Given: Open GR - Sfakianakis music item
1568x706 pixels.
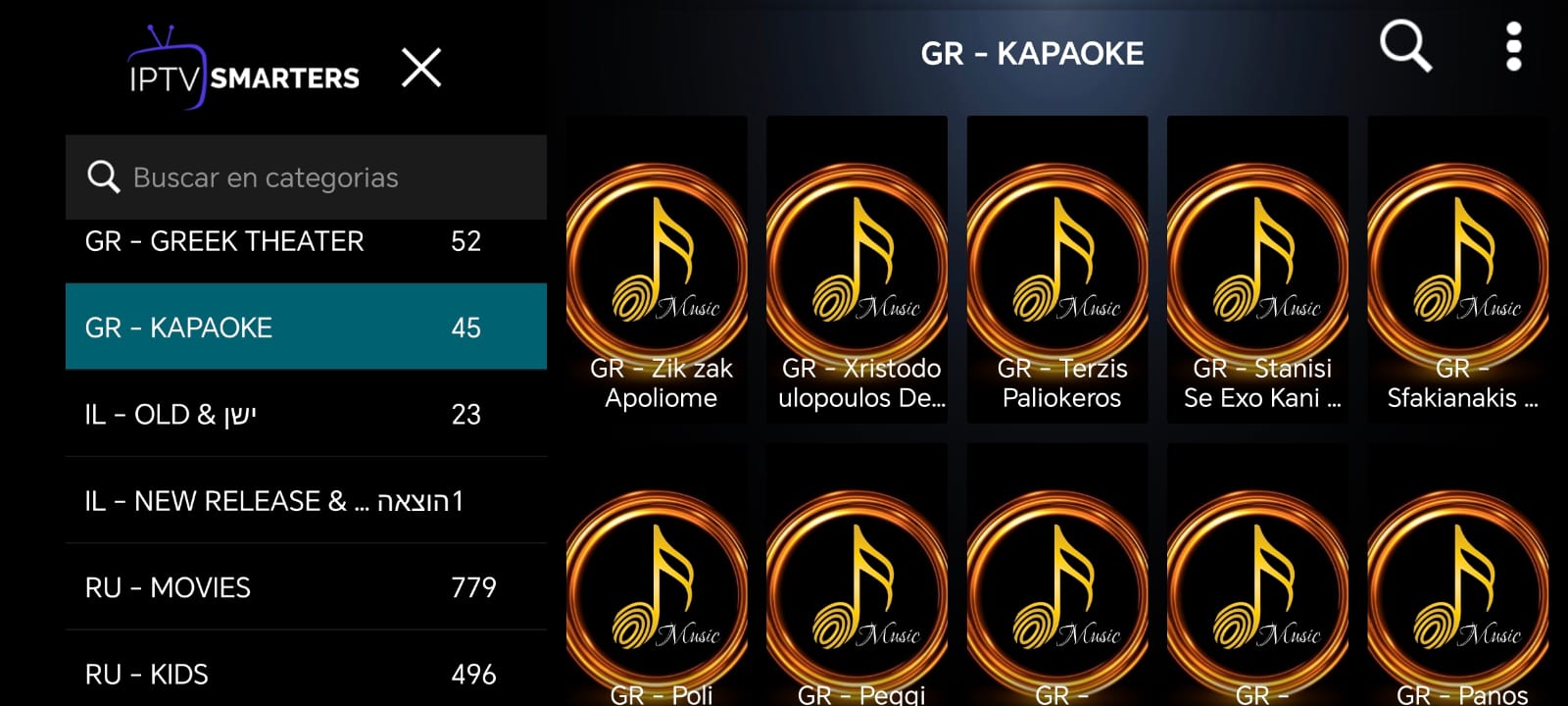Looking at the screenshot, I should tap(1458, 270).
